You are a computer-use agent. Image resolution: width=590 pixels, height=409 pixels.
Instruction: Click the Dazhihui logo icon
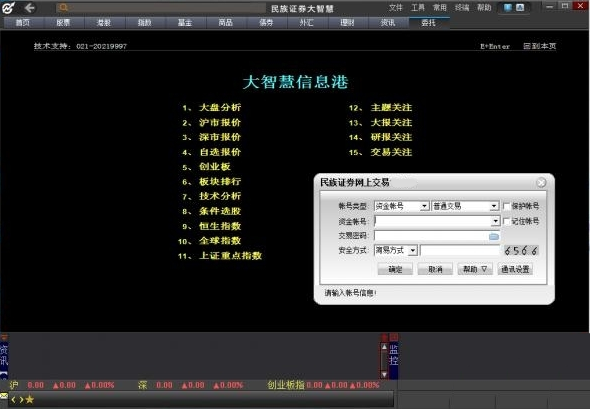pos(8,8)
